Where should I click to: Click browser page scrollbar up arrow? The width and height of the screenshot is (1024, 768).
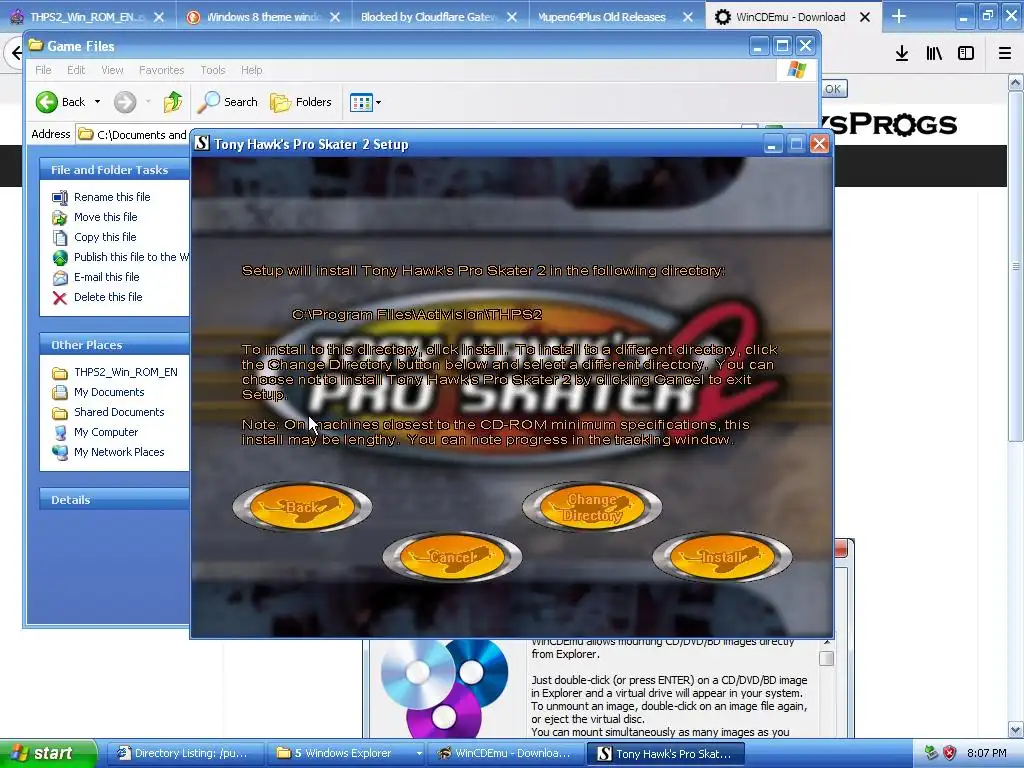(1016, 82)
